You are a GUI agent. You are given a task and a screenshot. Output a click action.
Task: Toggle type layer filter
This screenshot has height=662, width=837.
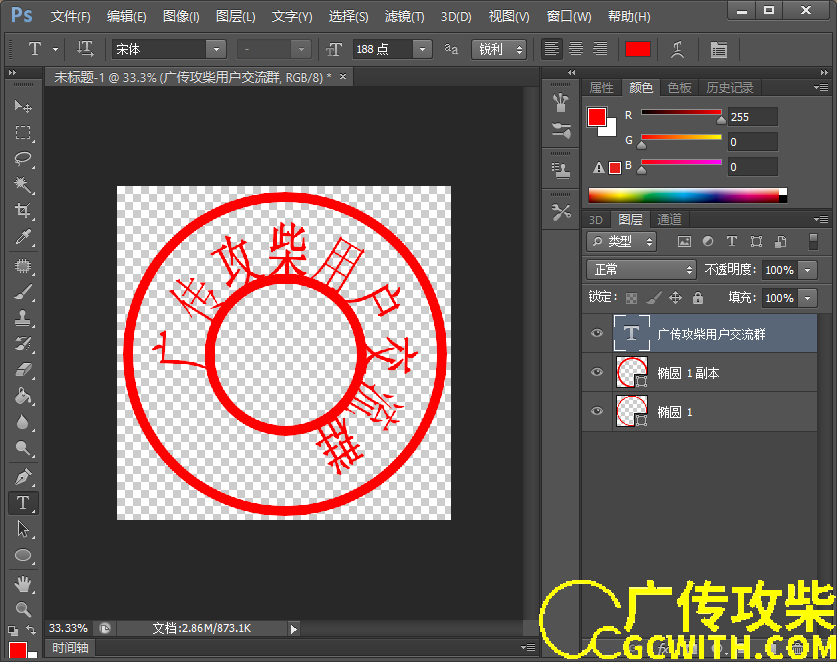coord(732,241)
